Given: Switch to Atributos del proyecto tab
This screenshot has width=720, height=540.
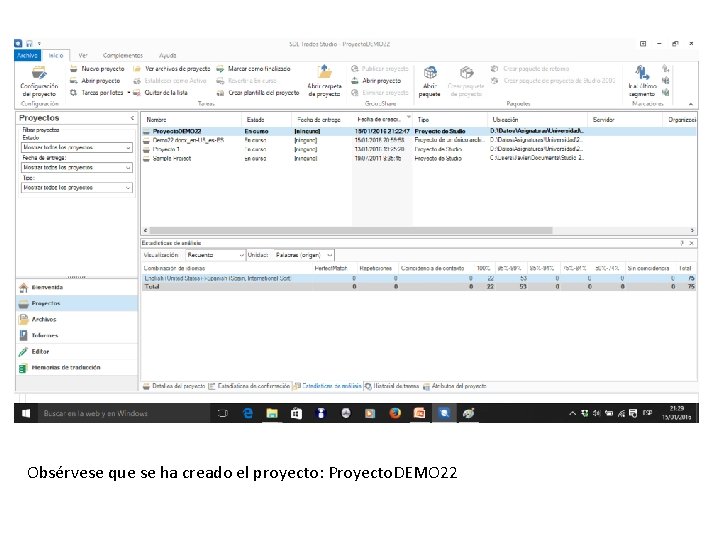Looking at the screenshot, I should click(x=455, y=386).
